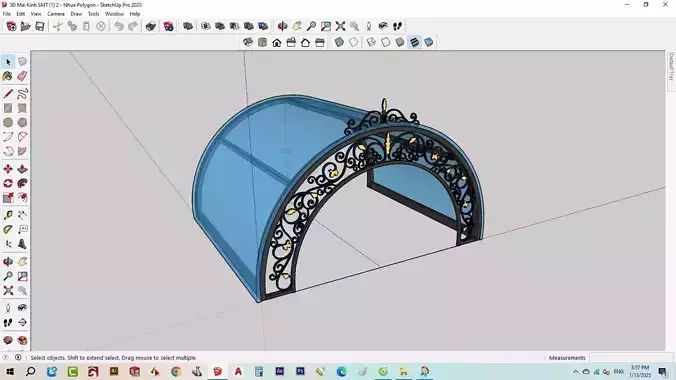Toggle Back Edges style
The image size is (676, 380).
tap(354, 42)
